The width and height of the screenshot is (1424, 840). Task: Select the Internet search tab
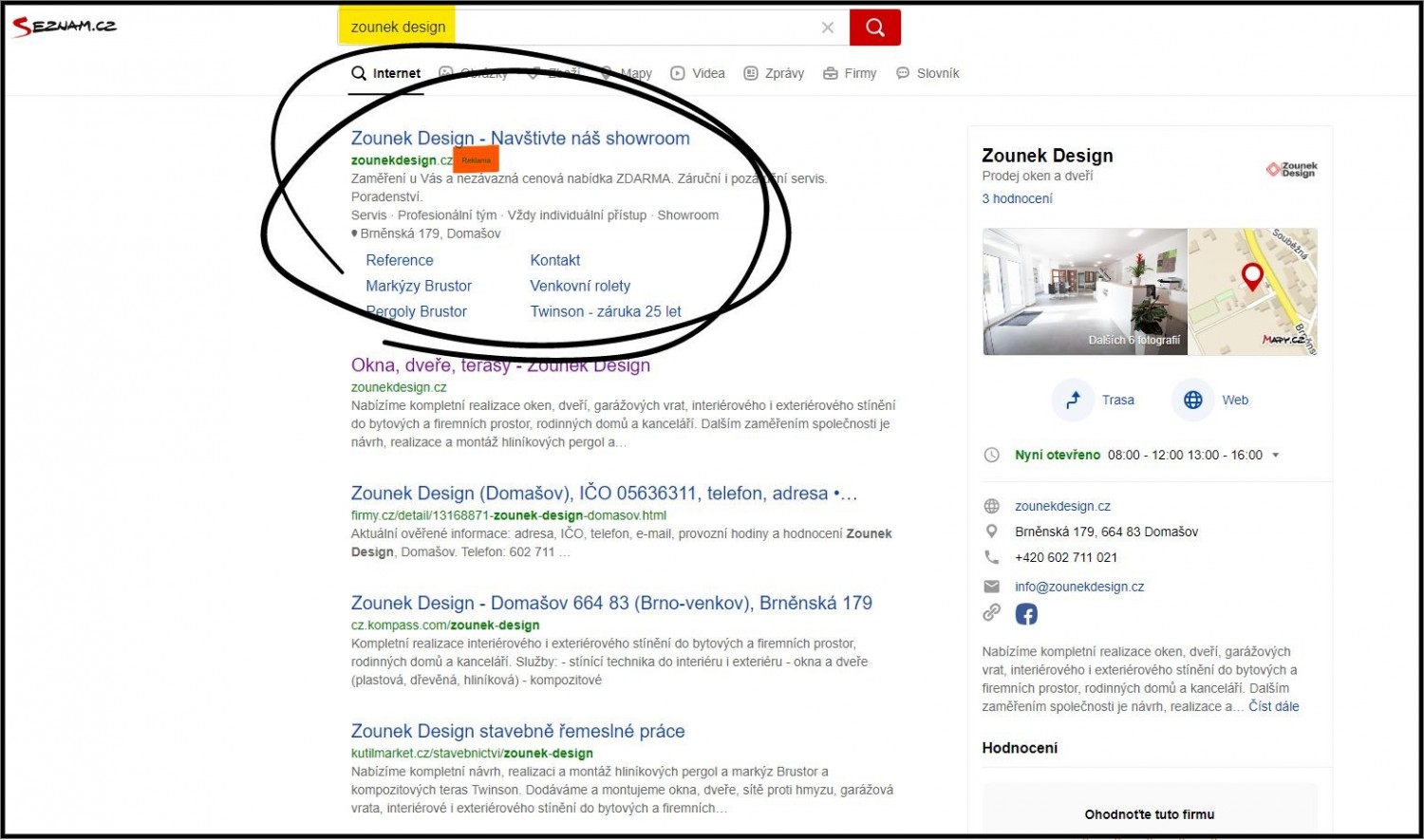385,73
